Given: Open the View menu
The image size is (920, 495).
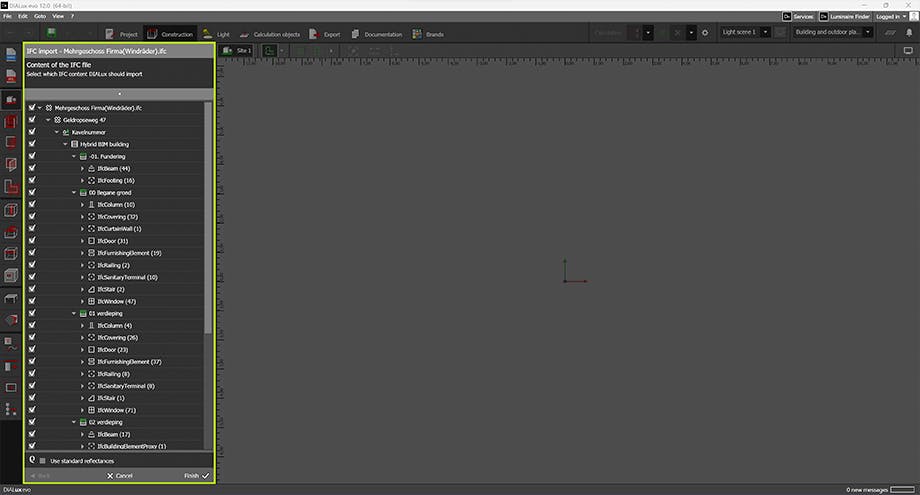Looking at the screenshot, I should pyautogui.click(x=58, y=16).
